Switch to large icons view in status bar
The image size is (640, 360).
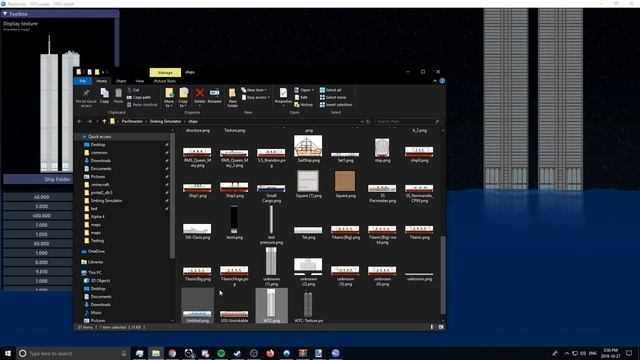(441, 327)
